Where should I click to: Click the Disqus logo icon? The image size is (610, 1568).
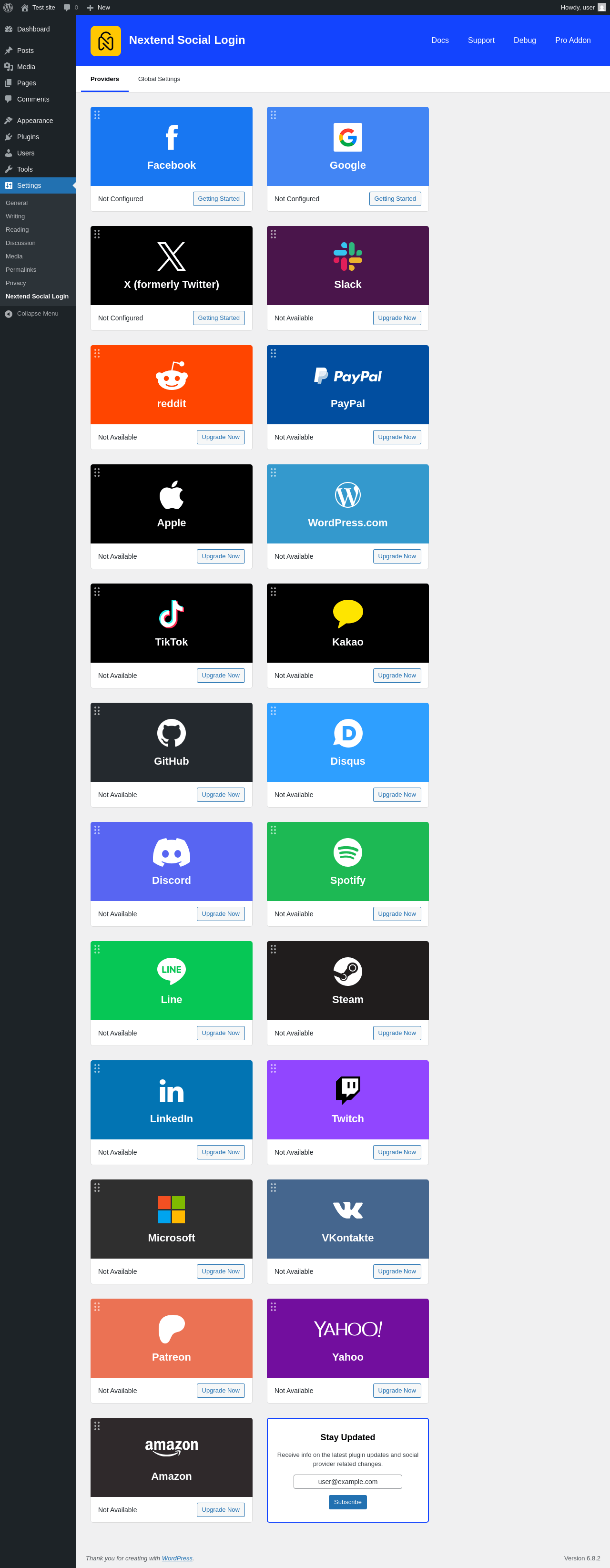click(347, 733)
